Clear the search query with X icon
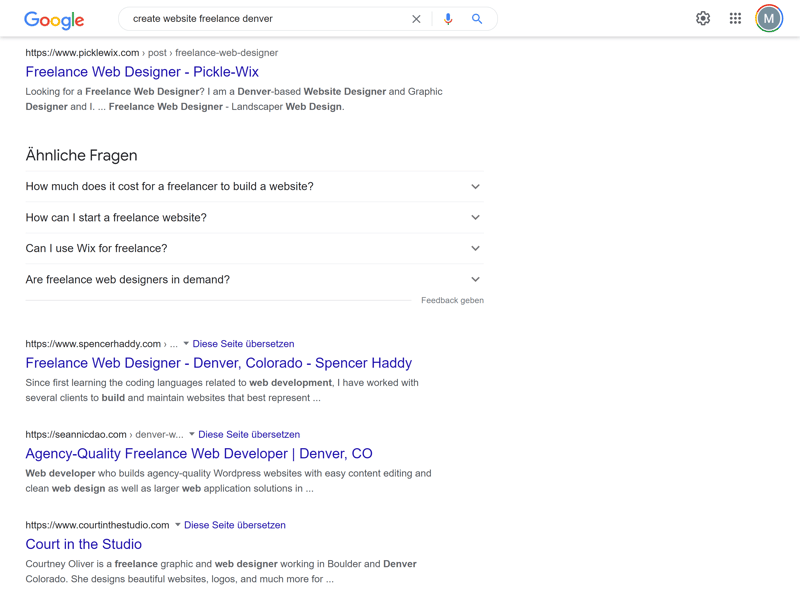The height and width of the screenshot is (600, 800). point(416,19)
